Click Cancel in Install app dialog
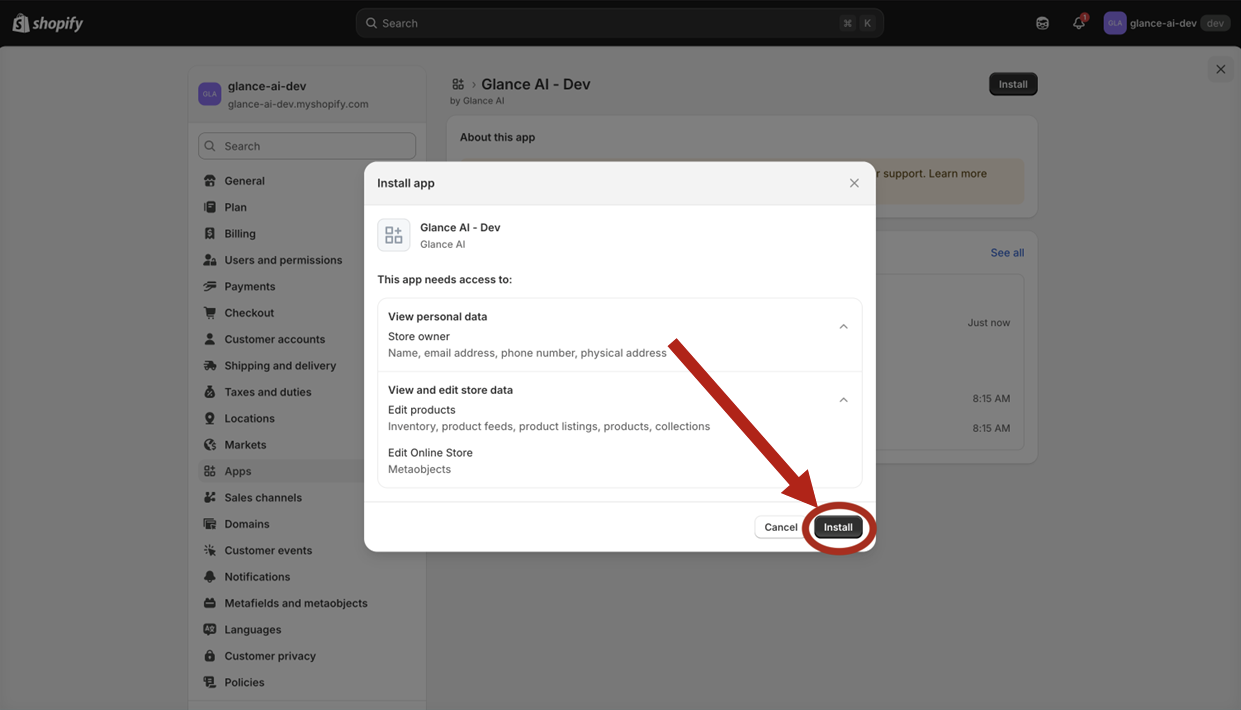 [x=781, y=527]
